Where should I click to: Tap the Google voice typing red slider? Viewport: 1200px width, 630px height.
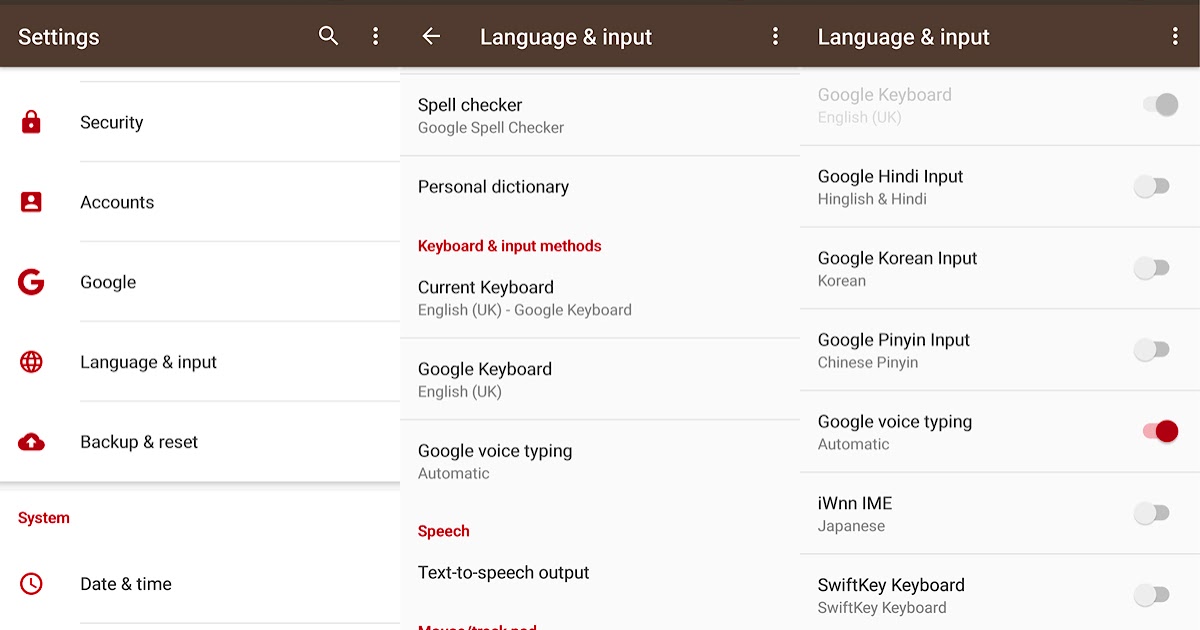[1158, 431]
